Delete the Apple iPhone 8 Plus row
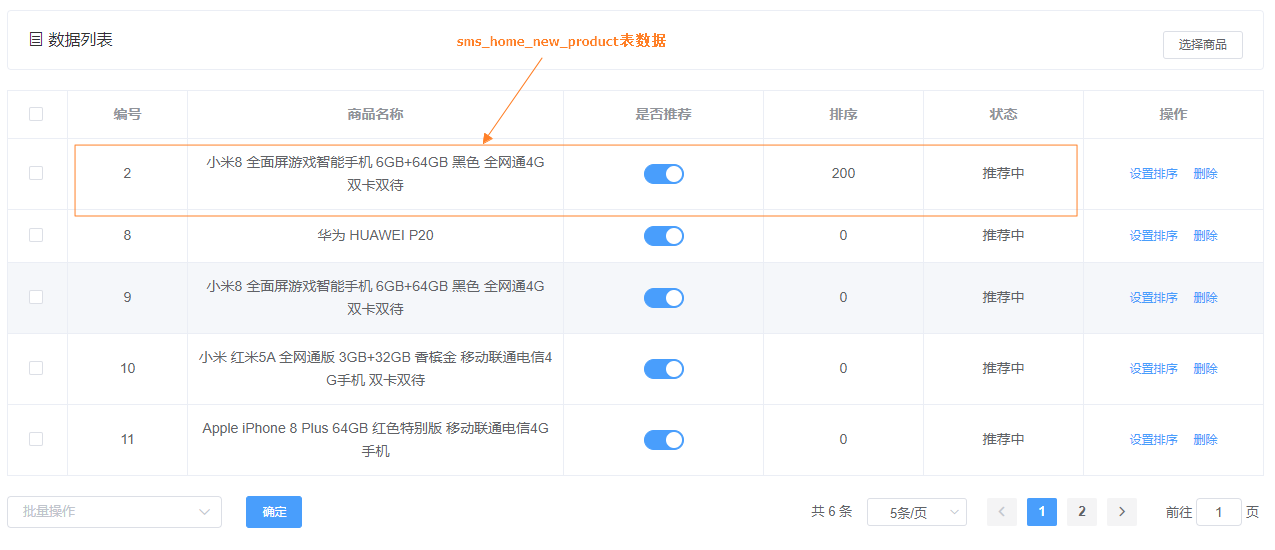The height and width of the screenshot is (550, 1275). pos(1205,440)
